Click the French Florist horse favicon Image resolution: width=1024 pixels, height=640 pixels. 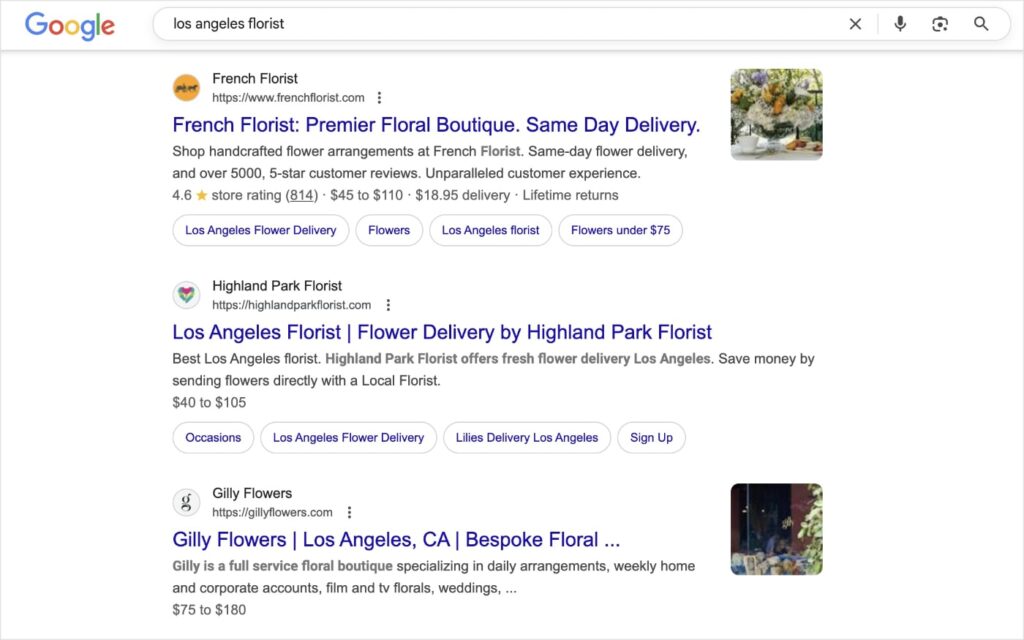[x=187, y=88]
